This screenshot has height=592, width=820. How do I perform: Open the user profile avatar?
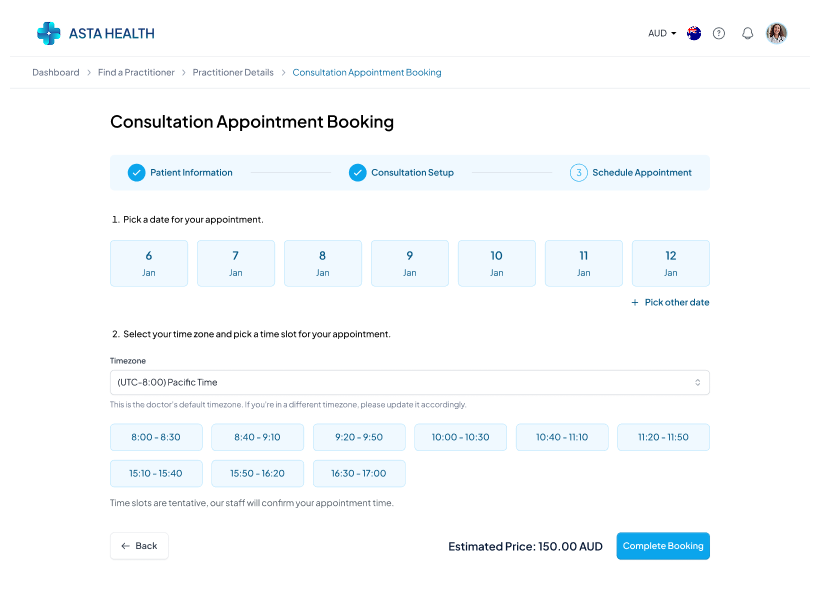pyautogui.click(x=777, y=33)
